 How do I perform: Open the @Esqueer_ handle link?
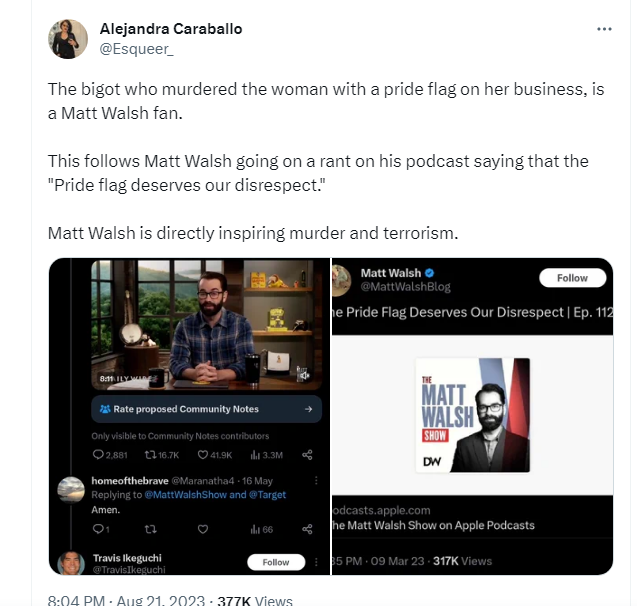pyautogui.click(x=136, y=49)
